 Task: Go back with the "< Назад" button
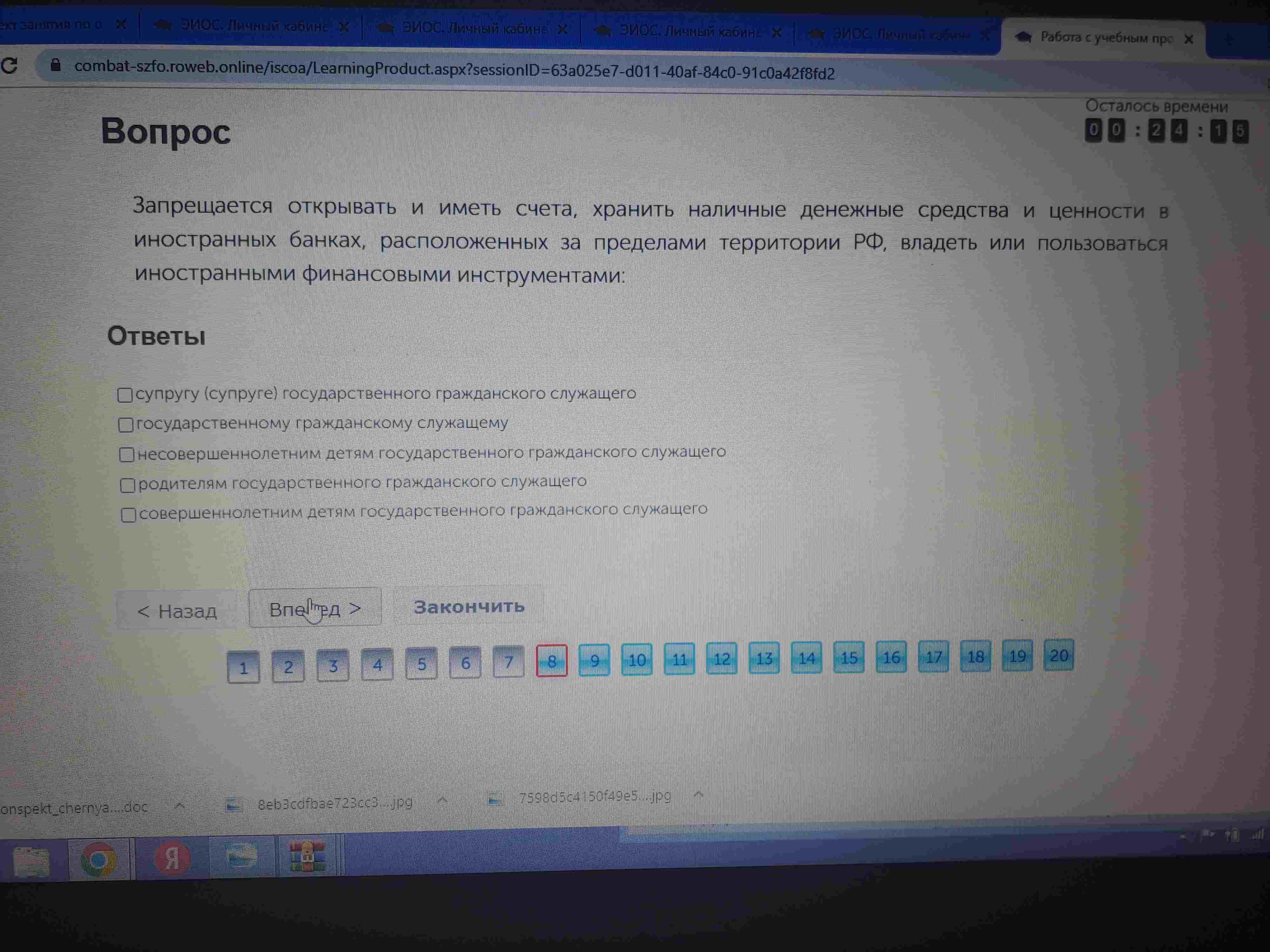[x=177, y=611]
